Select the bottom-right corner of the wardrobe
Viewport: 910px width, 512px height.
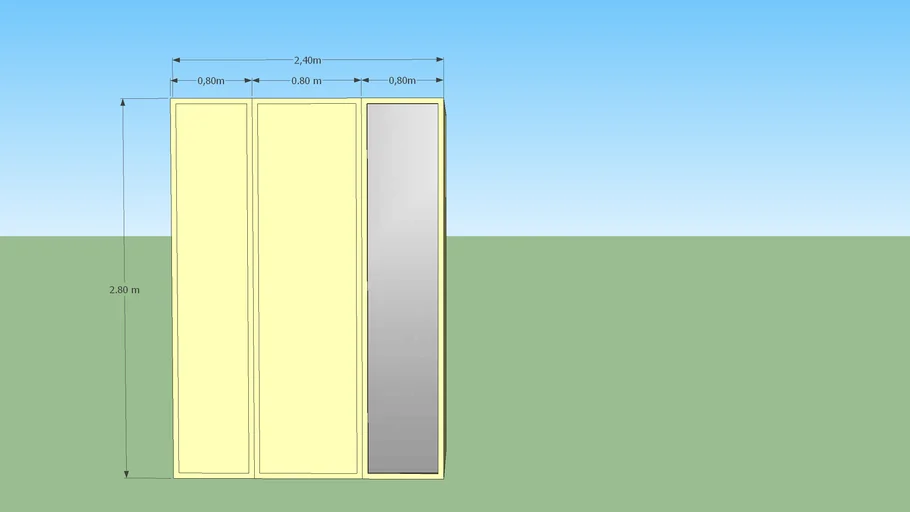443,477
